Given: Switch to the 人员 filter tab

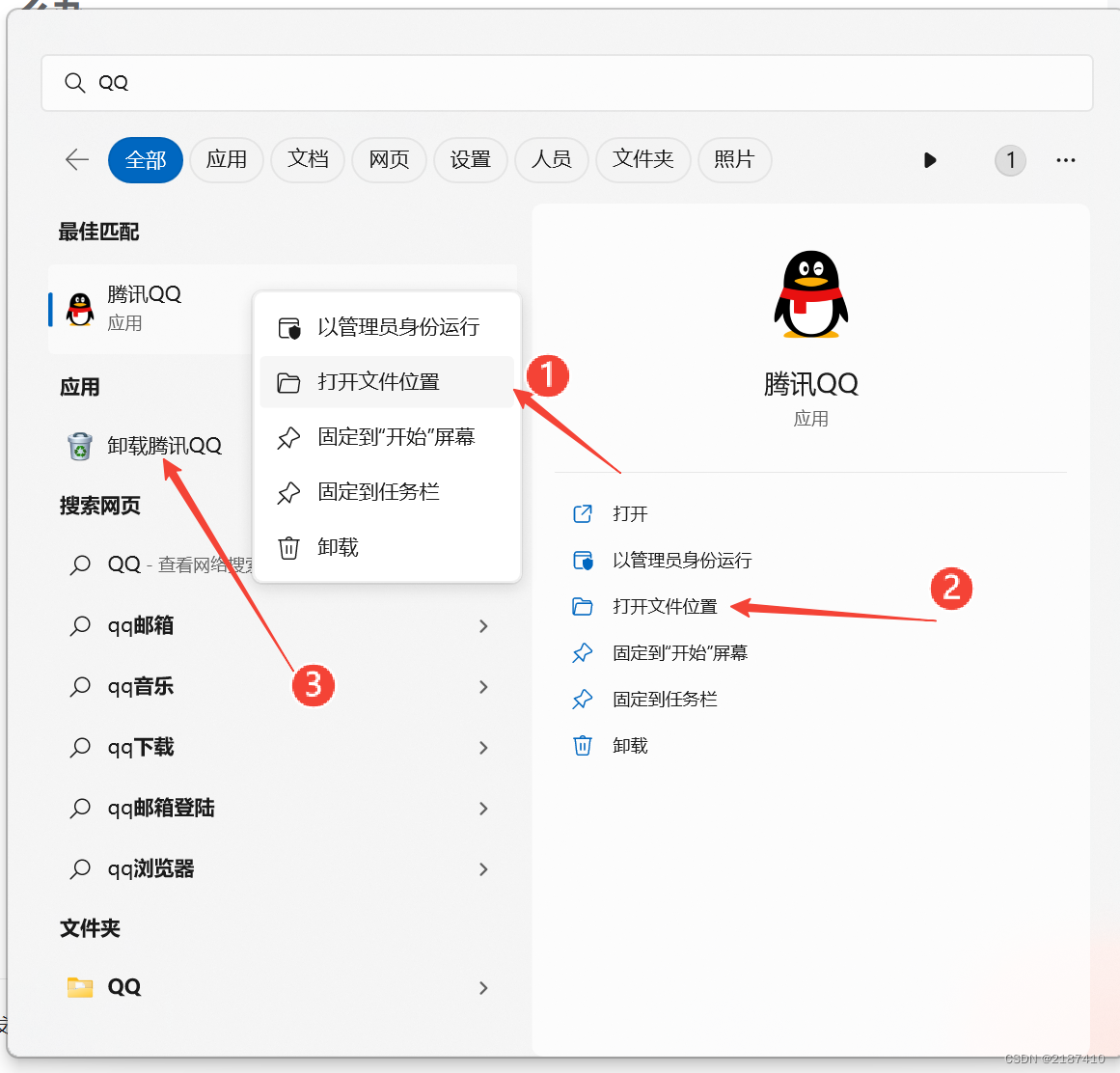Looking at the screenshot, I should [x=552, y=159].
